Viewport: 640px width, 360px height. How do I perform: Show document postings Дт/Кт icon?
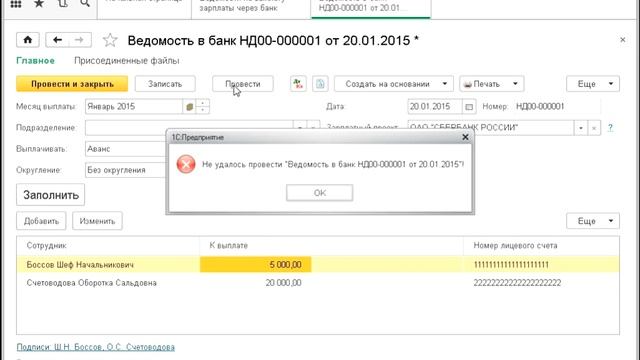(298, 84)
